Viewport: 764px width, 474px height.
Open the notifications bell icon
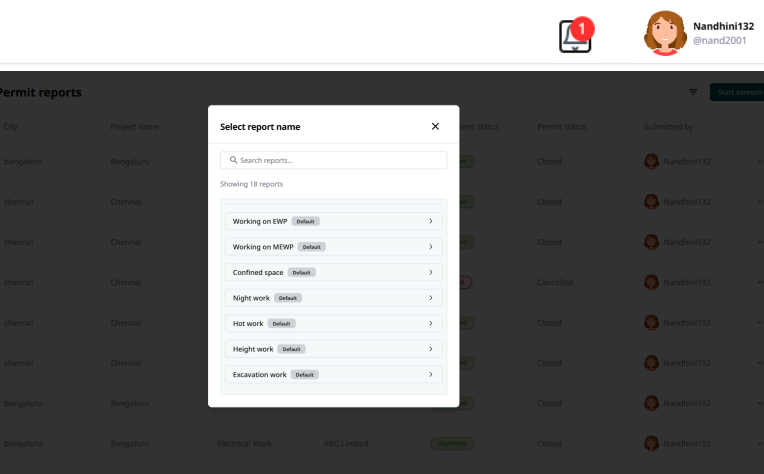[573, 37]
